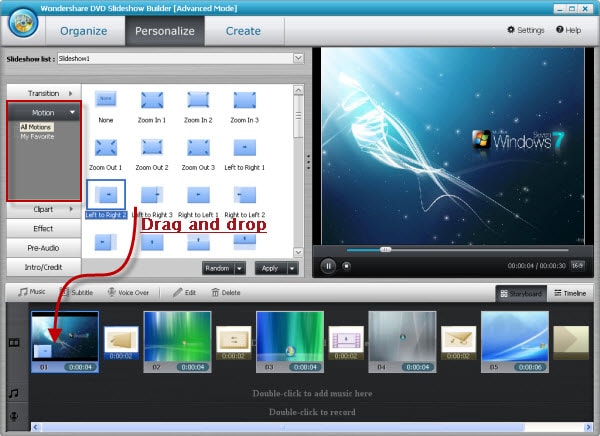Expand the Clipart category
The width and height of the screenshot is (600, 436).
44,209
